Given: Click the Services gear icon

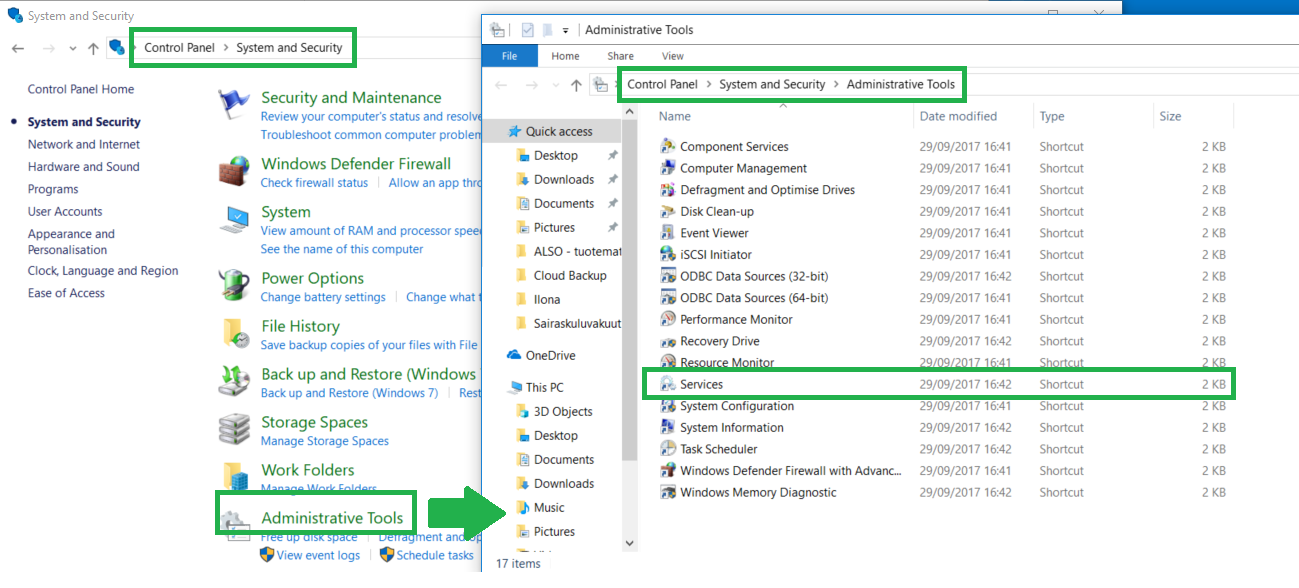Looking at the screenshot, I should [668, 384].
